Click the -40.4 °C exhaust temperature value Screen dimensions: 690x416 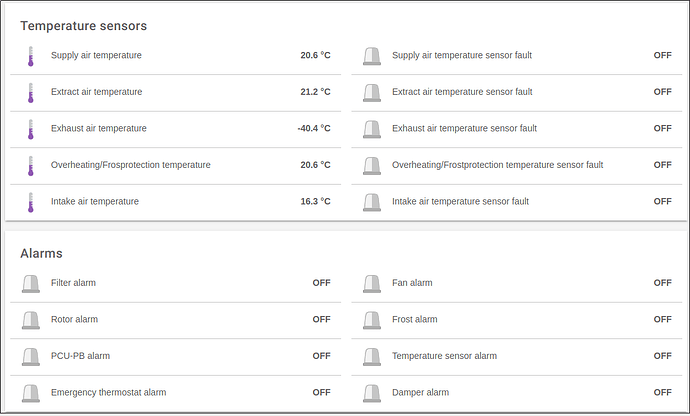click(x=313, y=129)
